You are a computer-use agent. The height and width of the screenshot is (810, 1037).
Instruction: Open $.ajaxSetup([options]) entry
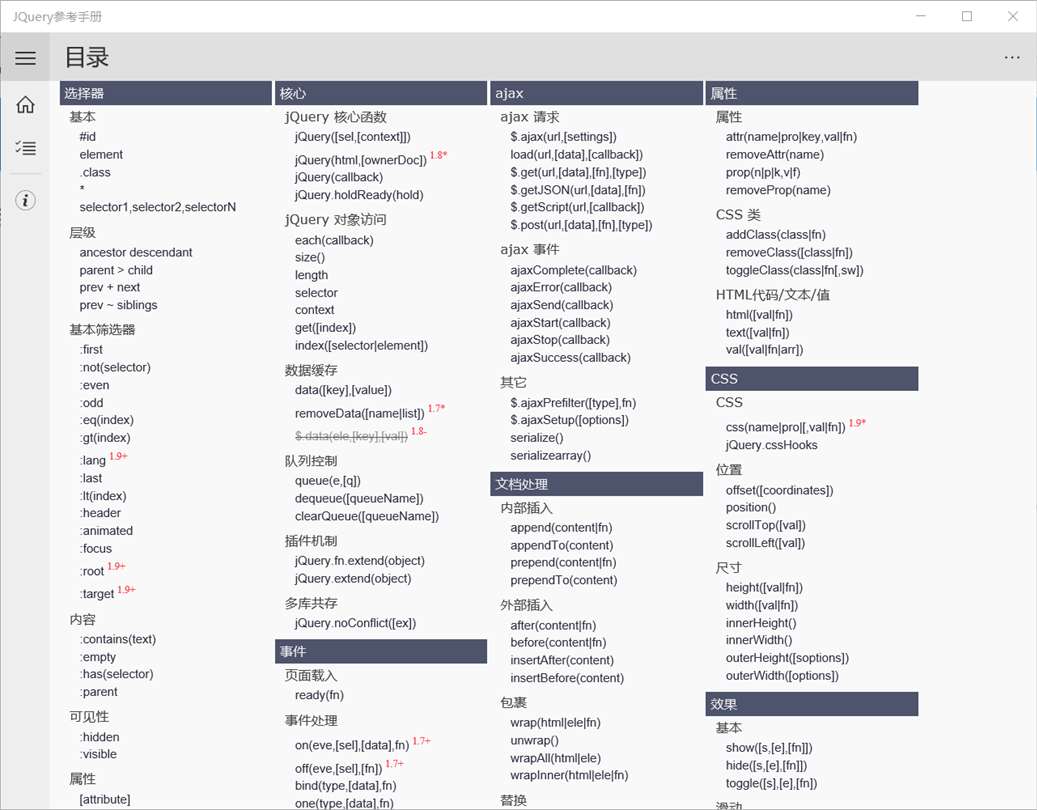[x=569, y=420]
